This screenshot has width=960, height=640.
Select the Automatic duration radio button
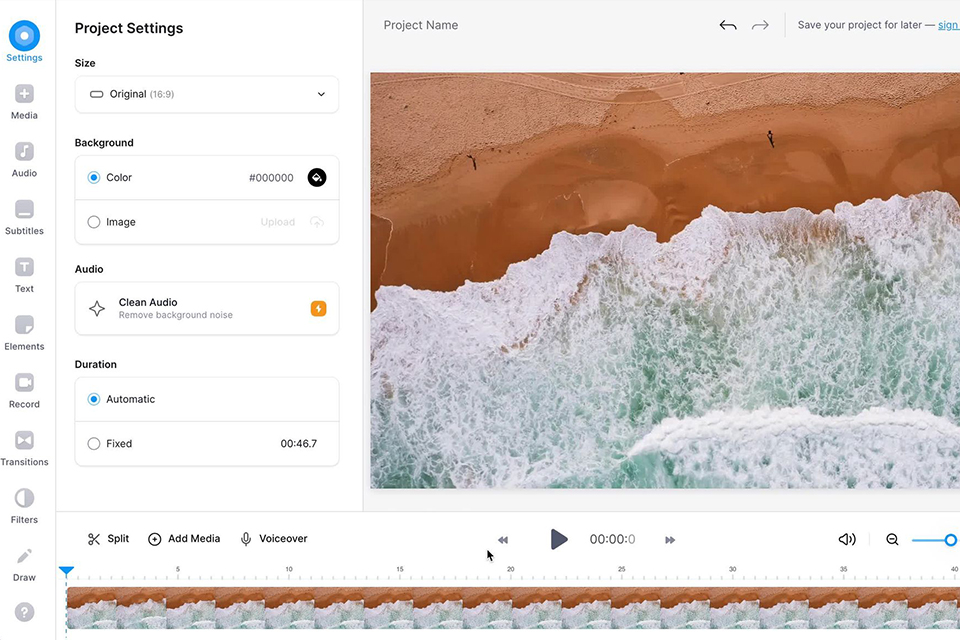[94, 399]
